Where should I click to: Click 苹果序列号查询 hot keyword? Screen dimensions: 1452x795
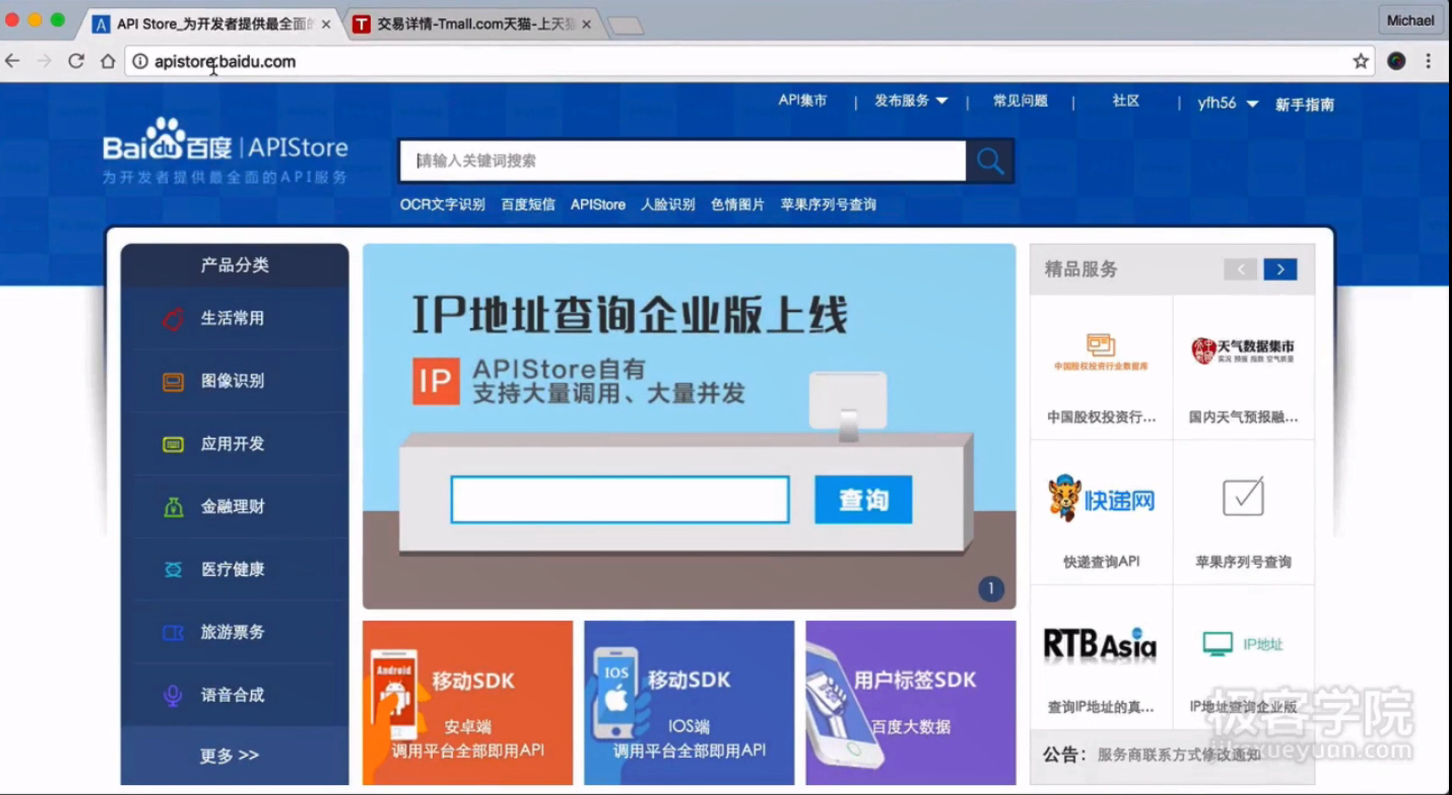828,204
